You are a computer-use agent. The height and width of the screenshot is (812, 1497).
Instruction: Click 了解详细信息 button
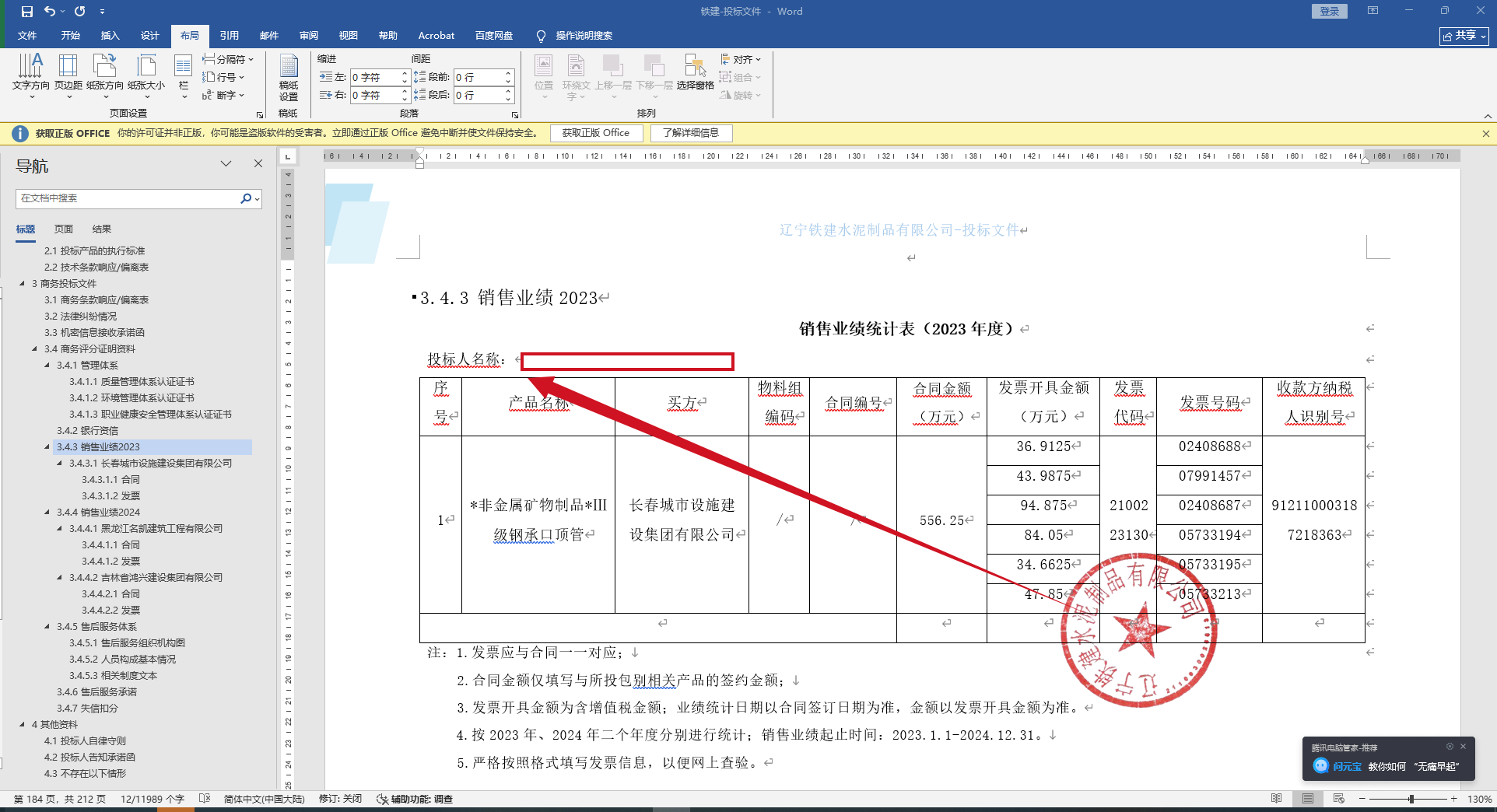(691, 133)
